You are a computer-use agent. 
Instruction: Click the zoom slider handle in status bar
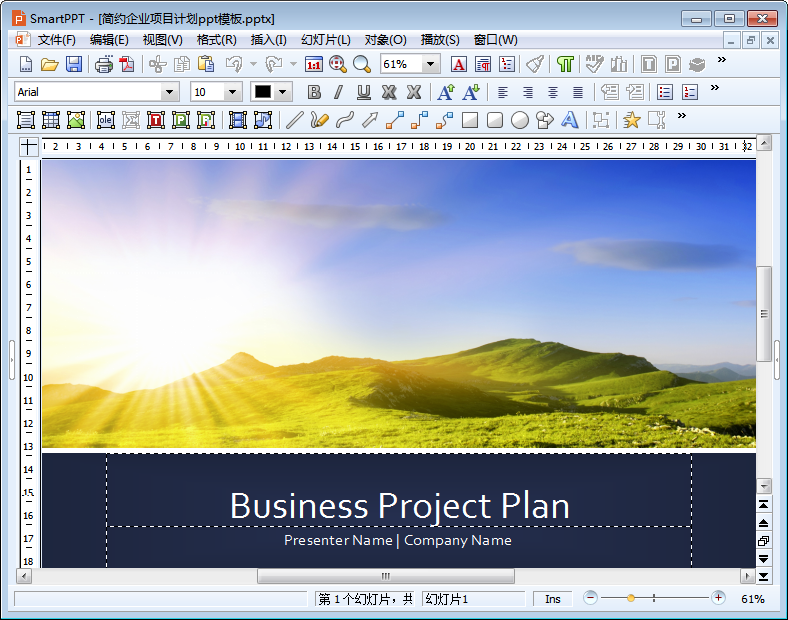pos(631,598)
